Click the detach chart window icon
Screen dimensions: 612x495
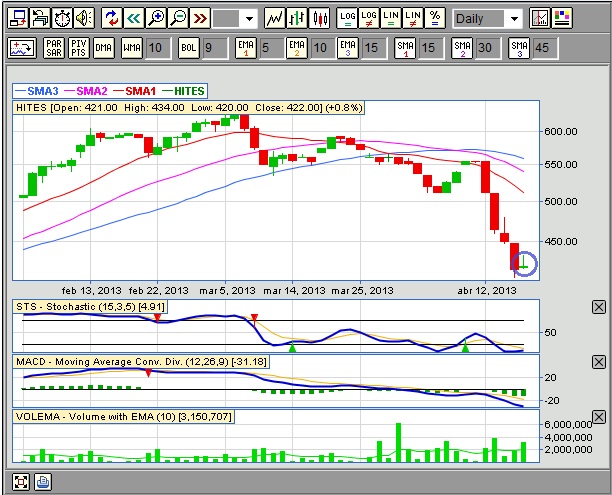(18, 18)
